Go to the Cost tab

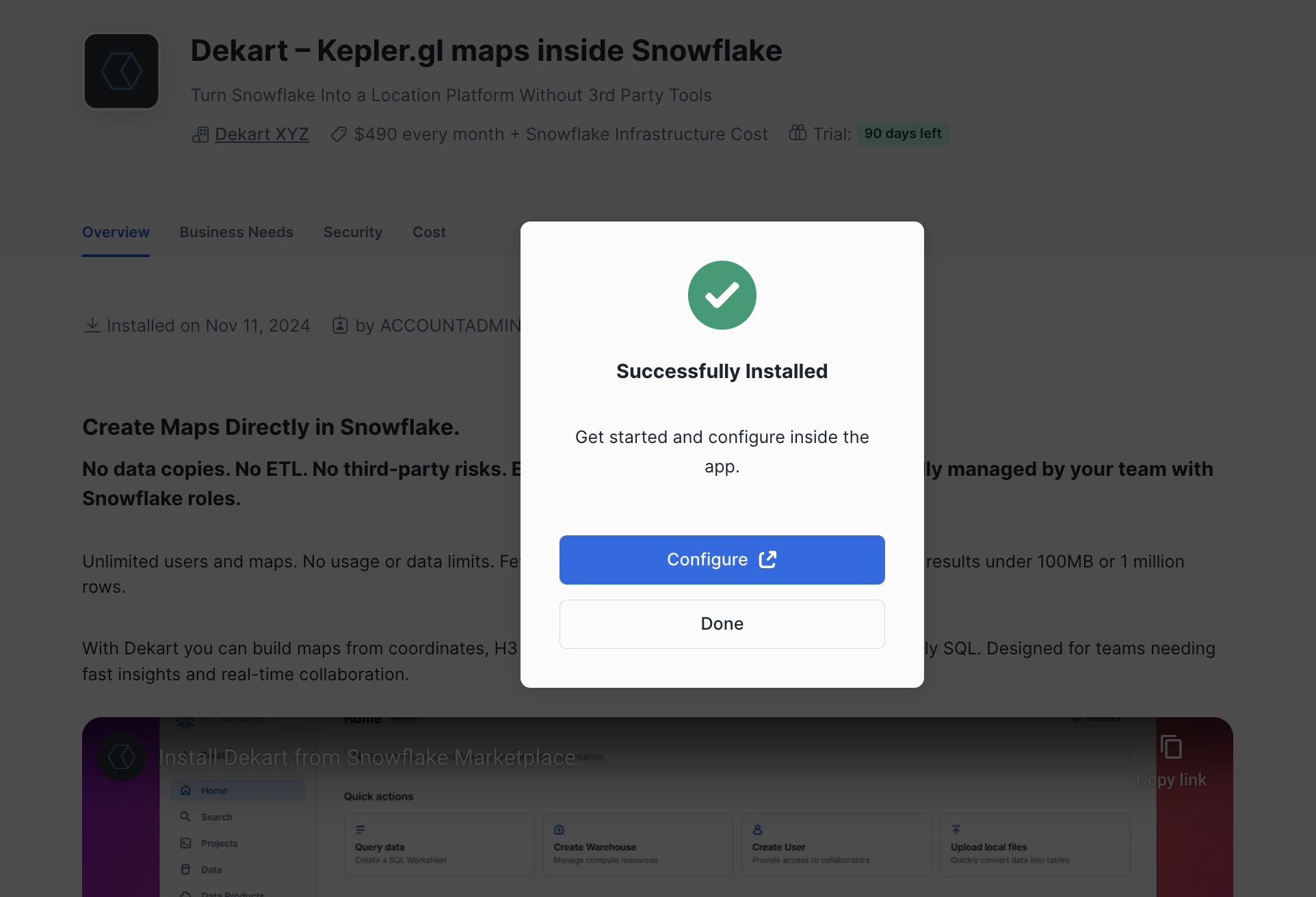pos(429,232)
